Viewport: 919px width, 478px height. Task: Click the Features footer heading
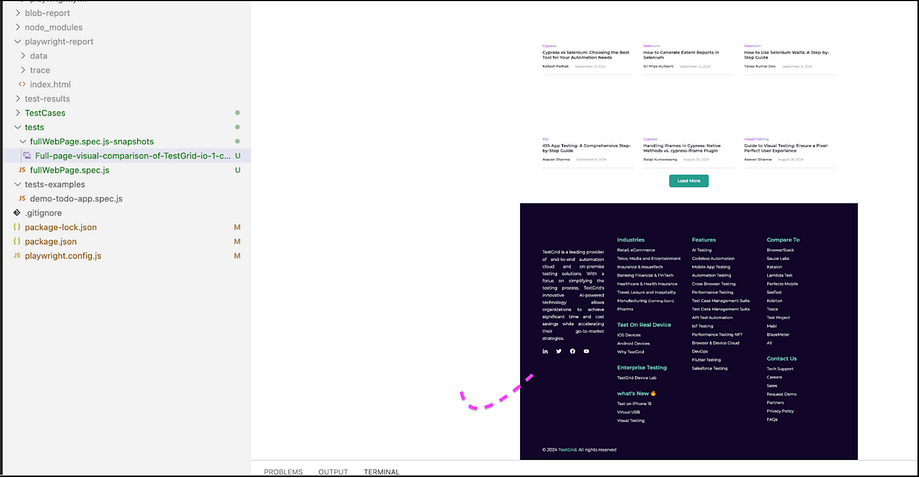click(703, 240)
